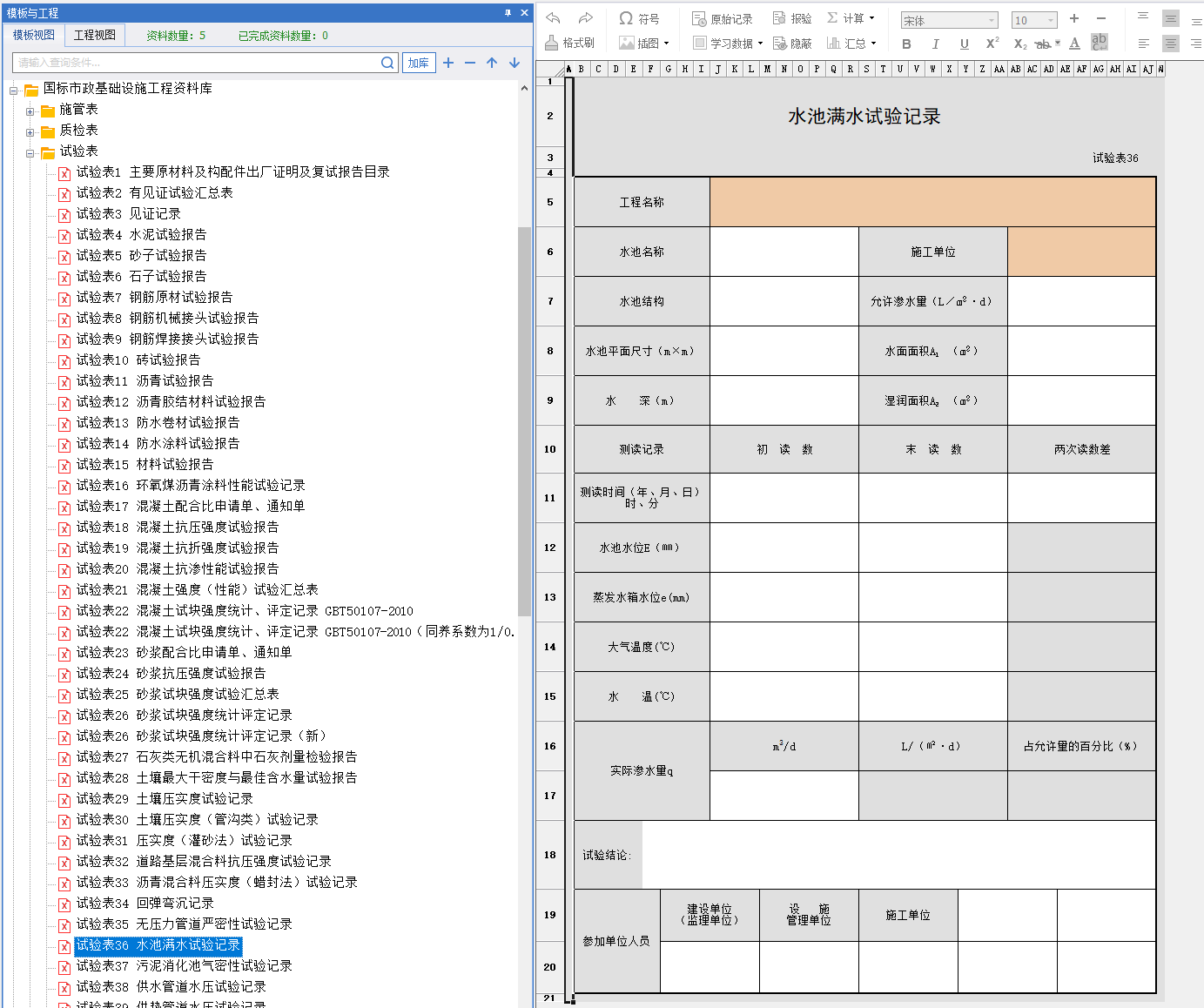This screenshot has height=1008, width=1204.
Task: Open the 宋体 font dropdown
Action: (992, 20)
